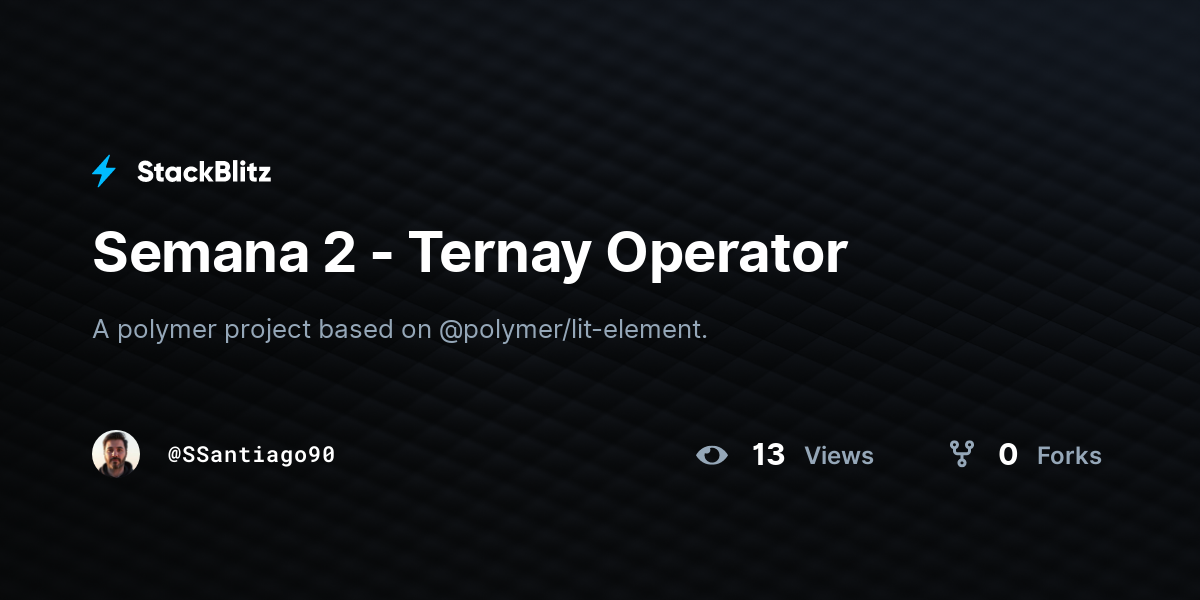Click the eye views icon
The width and height of the screenshot is (1200, 600).
[712, 456]
